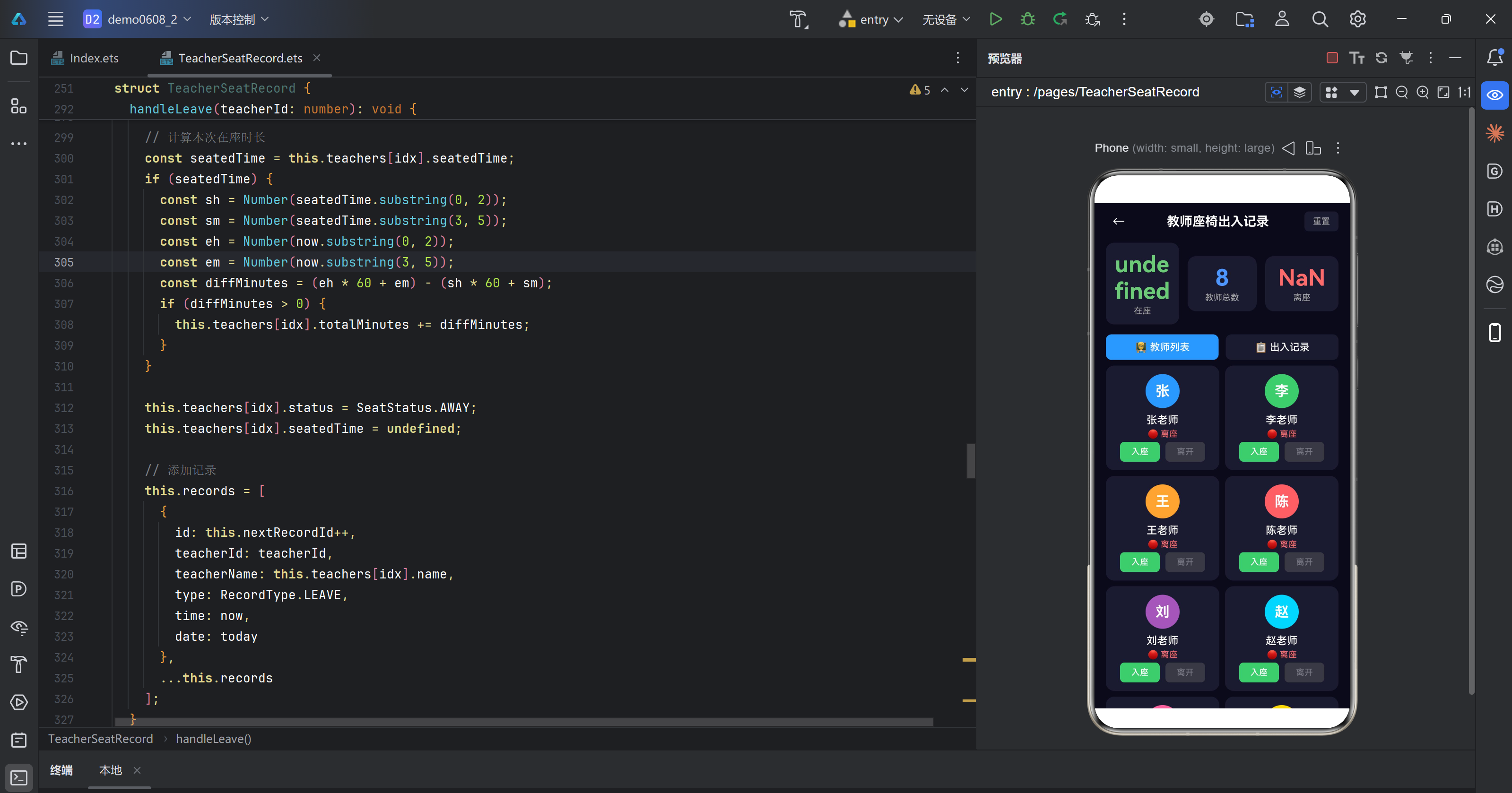This screenshot has width=1512, height=793.
Task: Switch to the Index.ets tab
Action: tap(86, 58)
